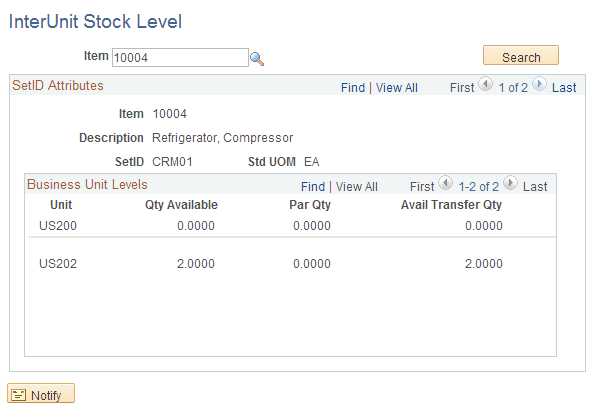Go to Last in SetID Attributes
This screenshot has height=414, width=597.
[x=564, y=88]
